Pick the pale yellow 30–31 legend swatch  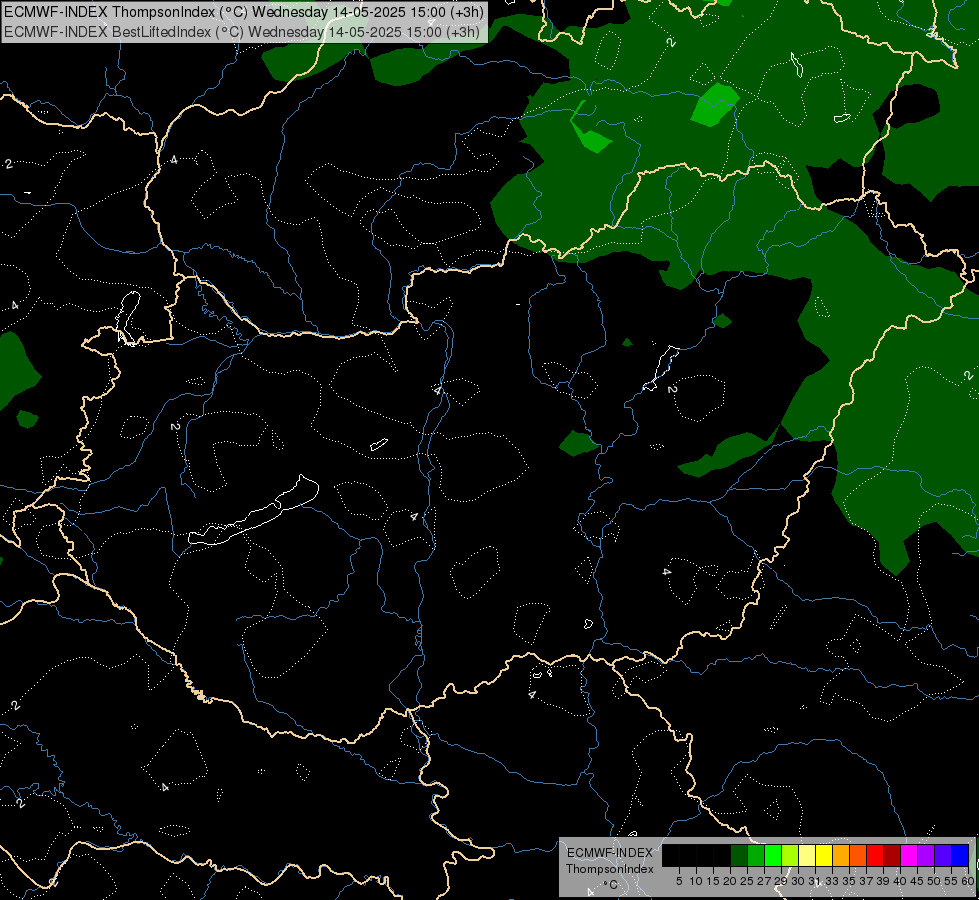coord(807,855)
